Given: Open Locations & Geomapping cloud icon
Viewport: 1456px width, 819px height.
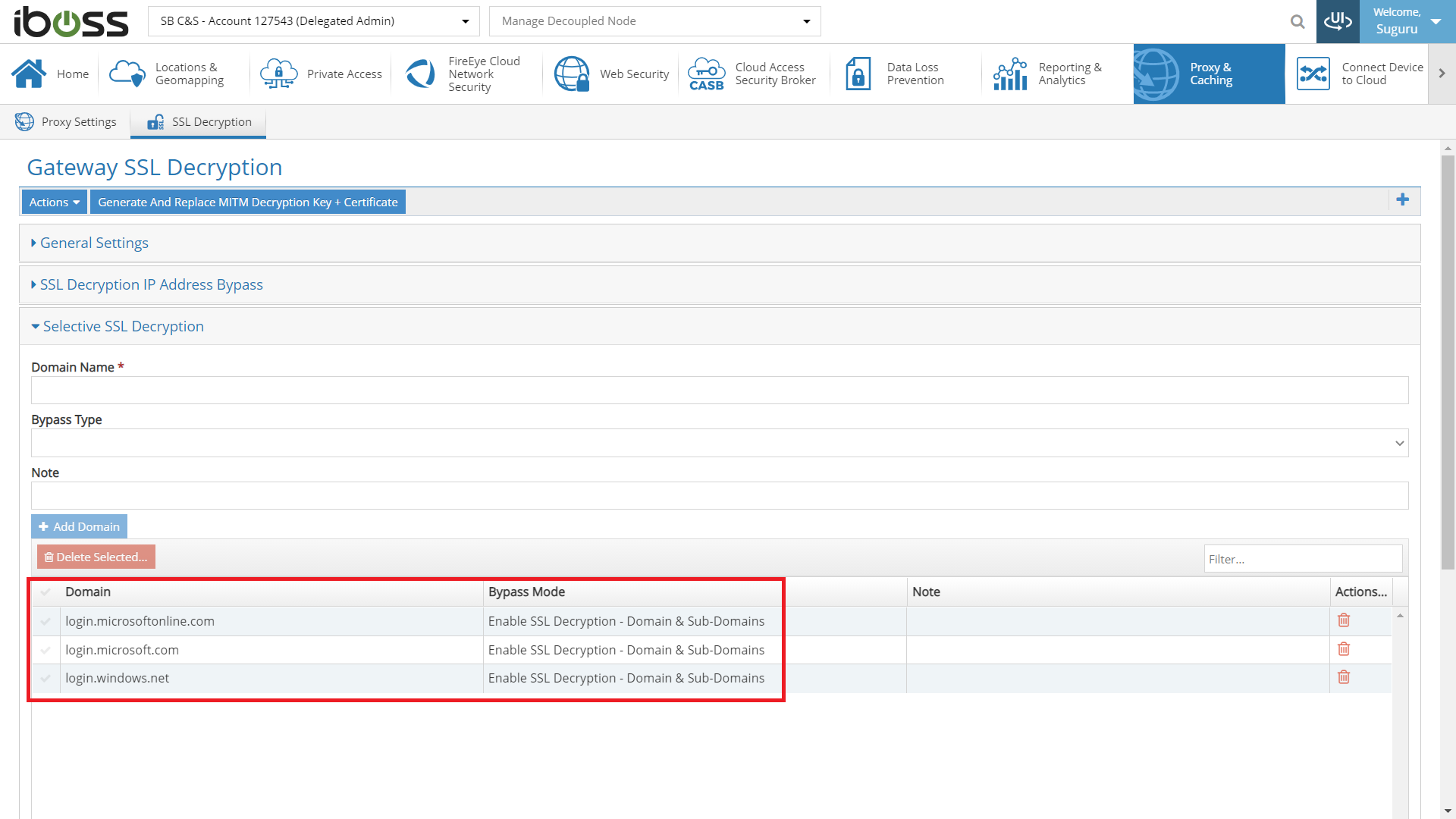Looking at the screenshot, I should [127, 74].
